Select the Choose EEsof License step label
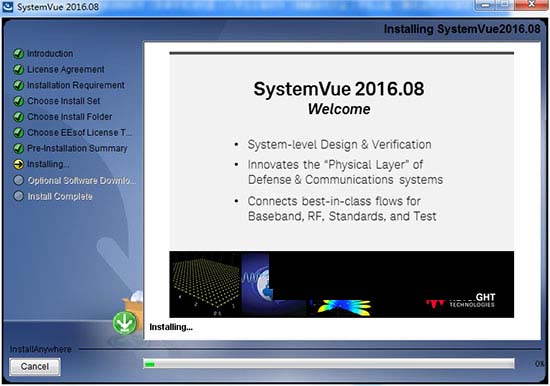Screen dimensions: 550x386 pos(80,133)
